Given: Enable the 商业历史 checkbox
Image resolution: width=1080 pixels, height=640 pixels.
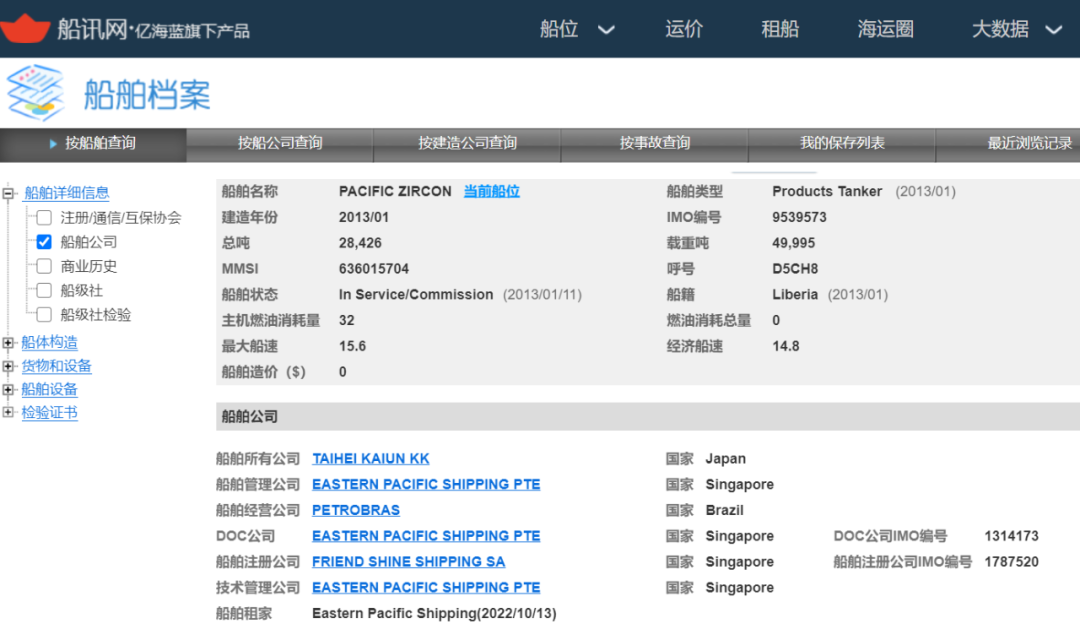Looking at the screenshot, I should click(44, 266).
